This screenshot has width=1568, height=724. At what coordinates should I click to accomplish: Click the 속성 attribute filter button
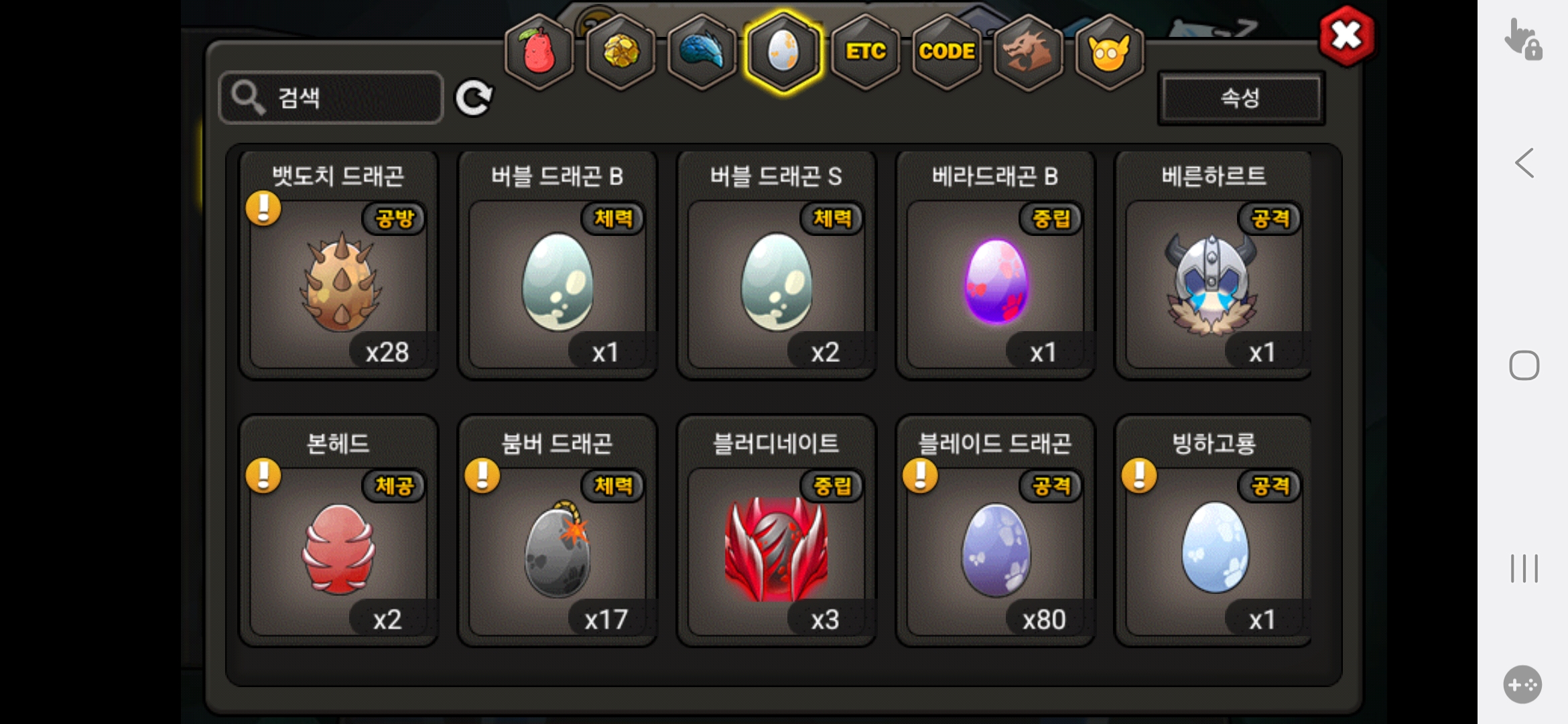(1241, 98)
